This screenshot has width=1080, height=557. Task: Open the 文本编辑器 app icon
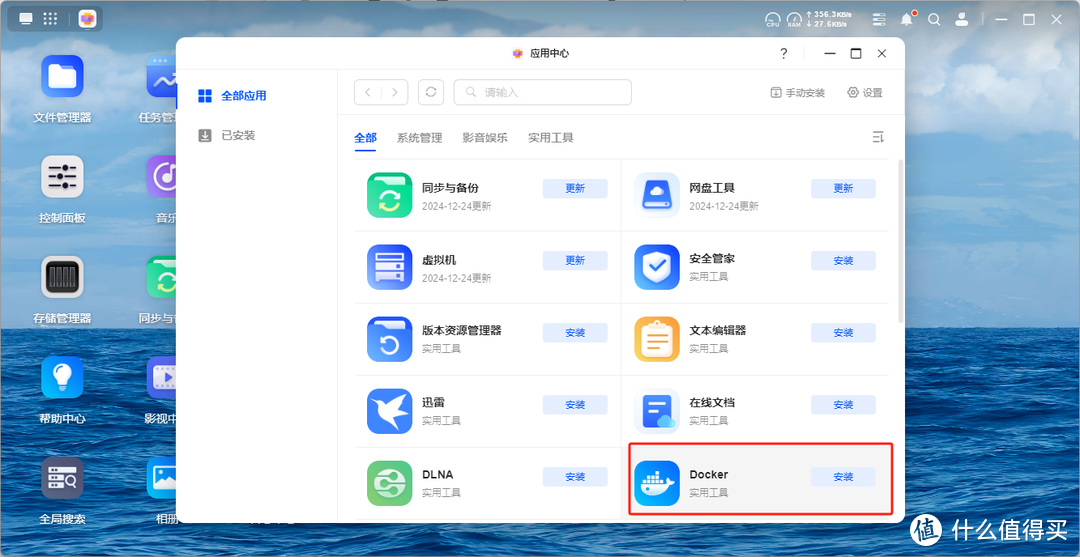pyautogui.click(x=656, y=339)
